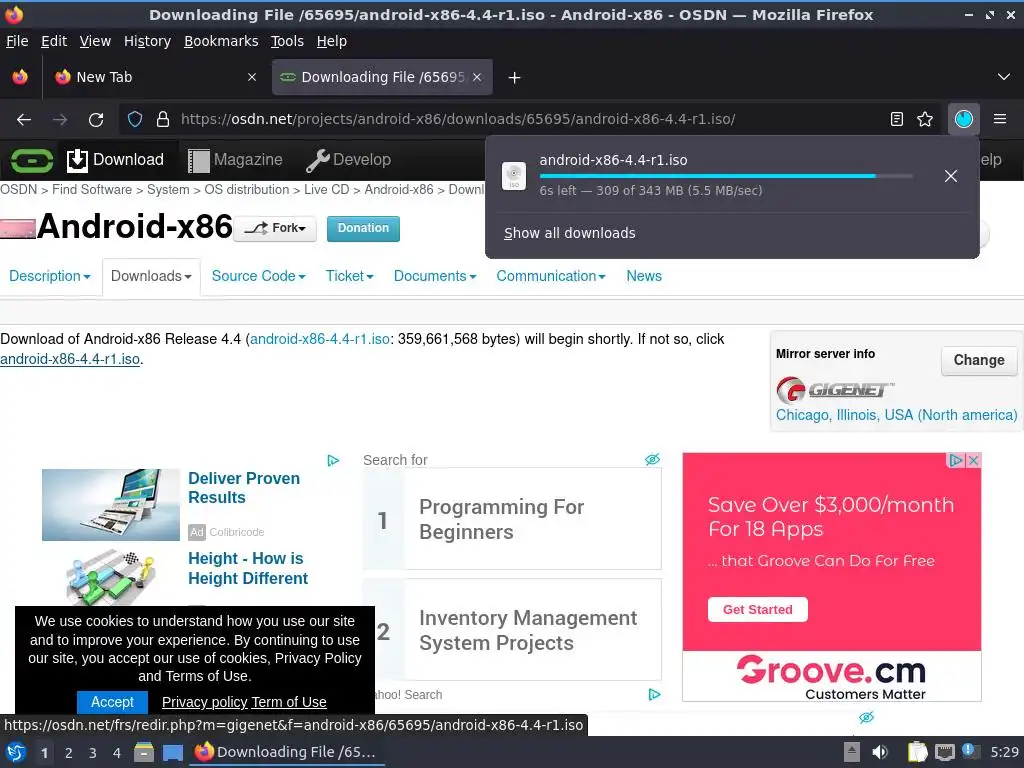Viewport: 1024px width, 768px height.
Task: Click the OSDN green logo
Action: click(x=31, y=160)
